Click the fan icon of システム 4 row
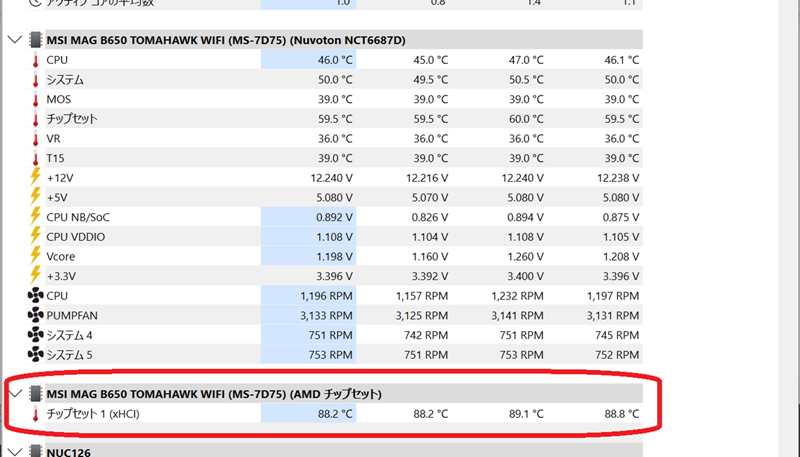Image resolution: width=800 pixels, height=457 pixels. [35, 335]
